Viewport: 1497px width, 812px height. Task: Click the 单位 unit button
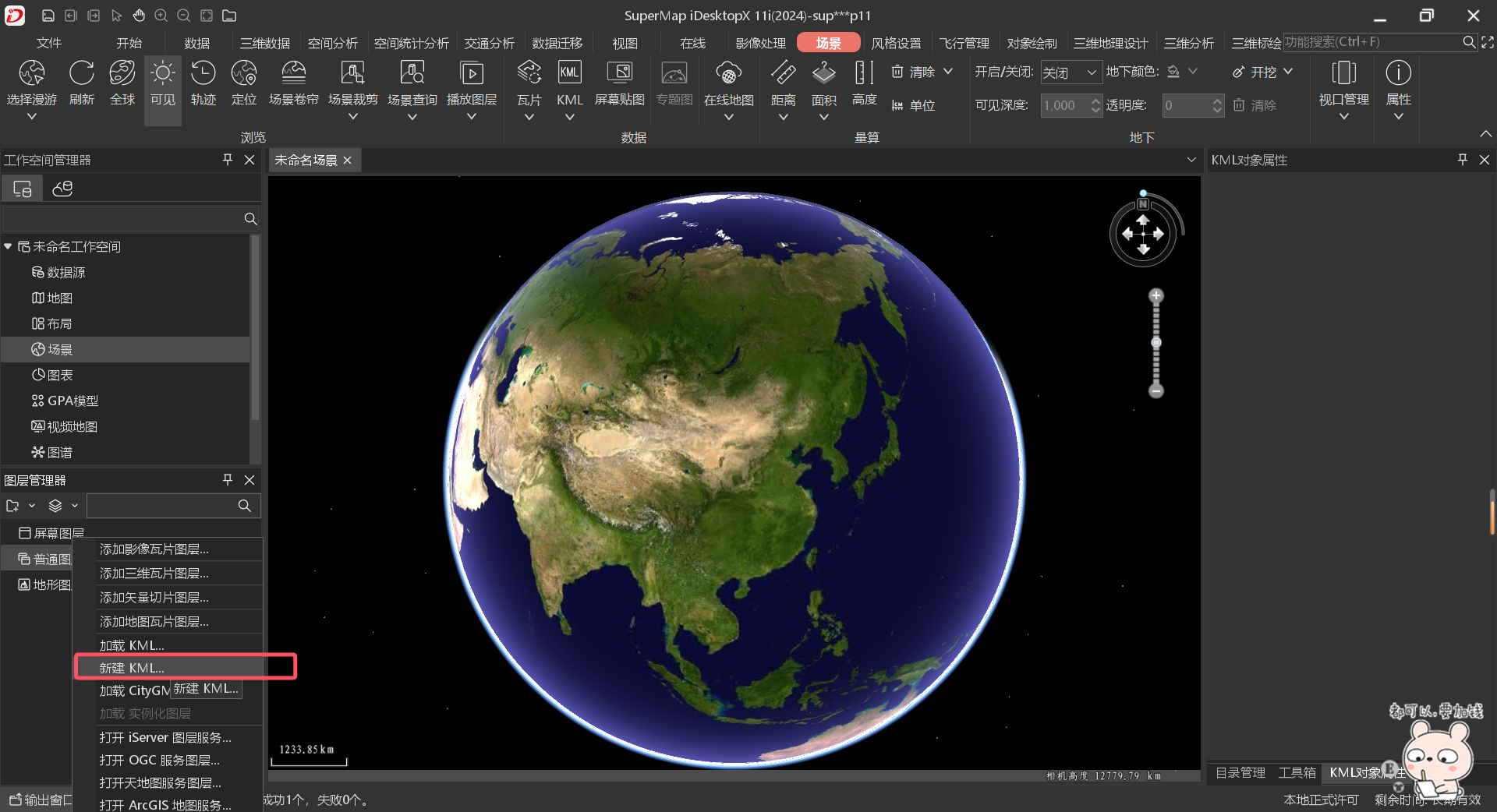(913, 105)
